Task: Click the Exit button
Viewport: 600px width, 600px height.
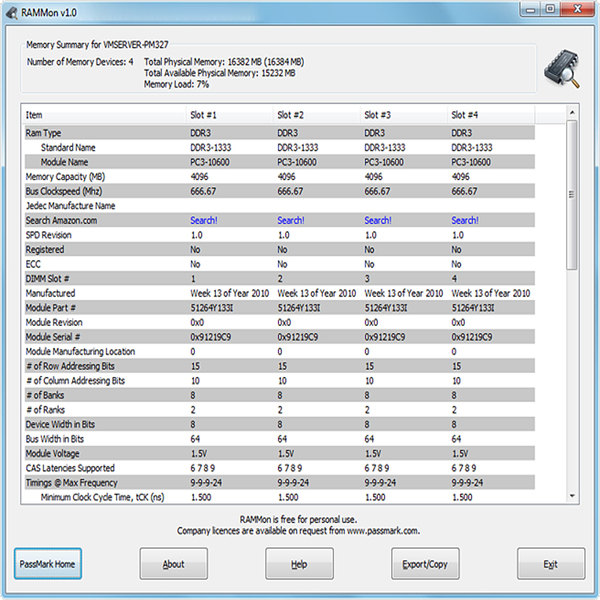Action: [x=551, y=564]
